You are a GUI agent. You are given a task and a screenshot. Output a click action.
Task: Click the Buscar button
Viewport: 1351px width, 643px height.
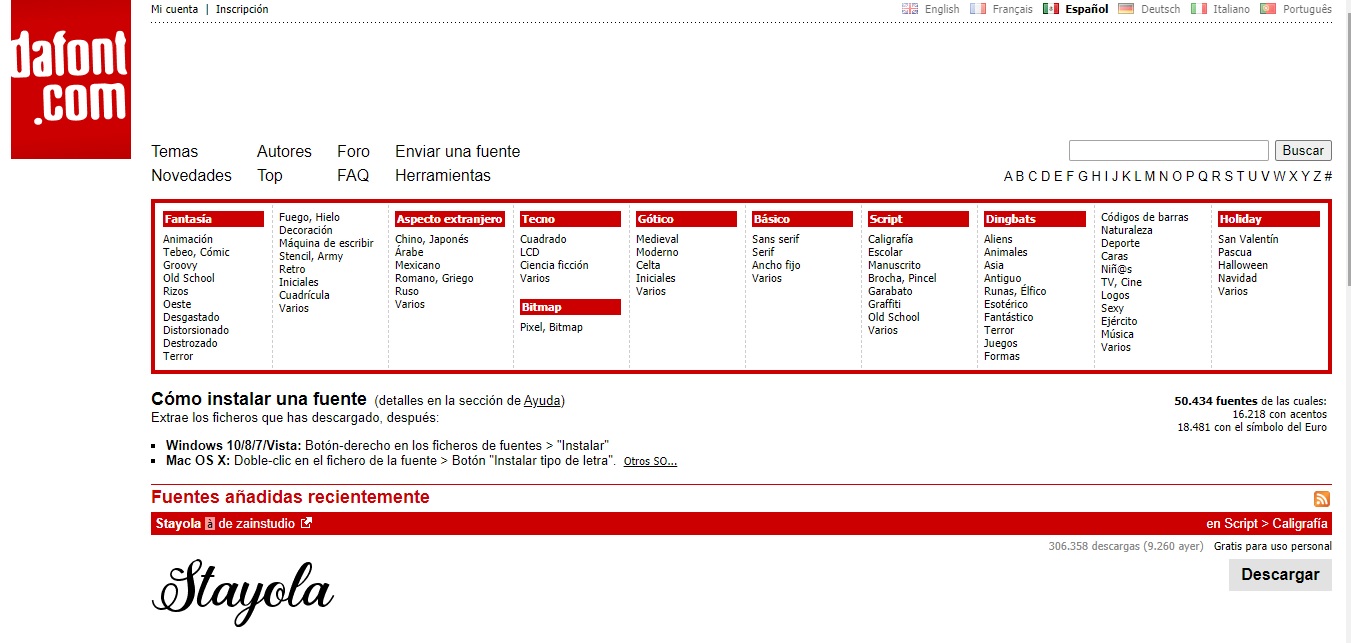1303,150
